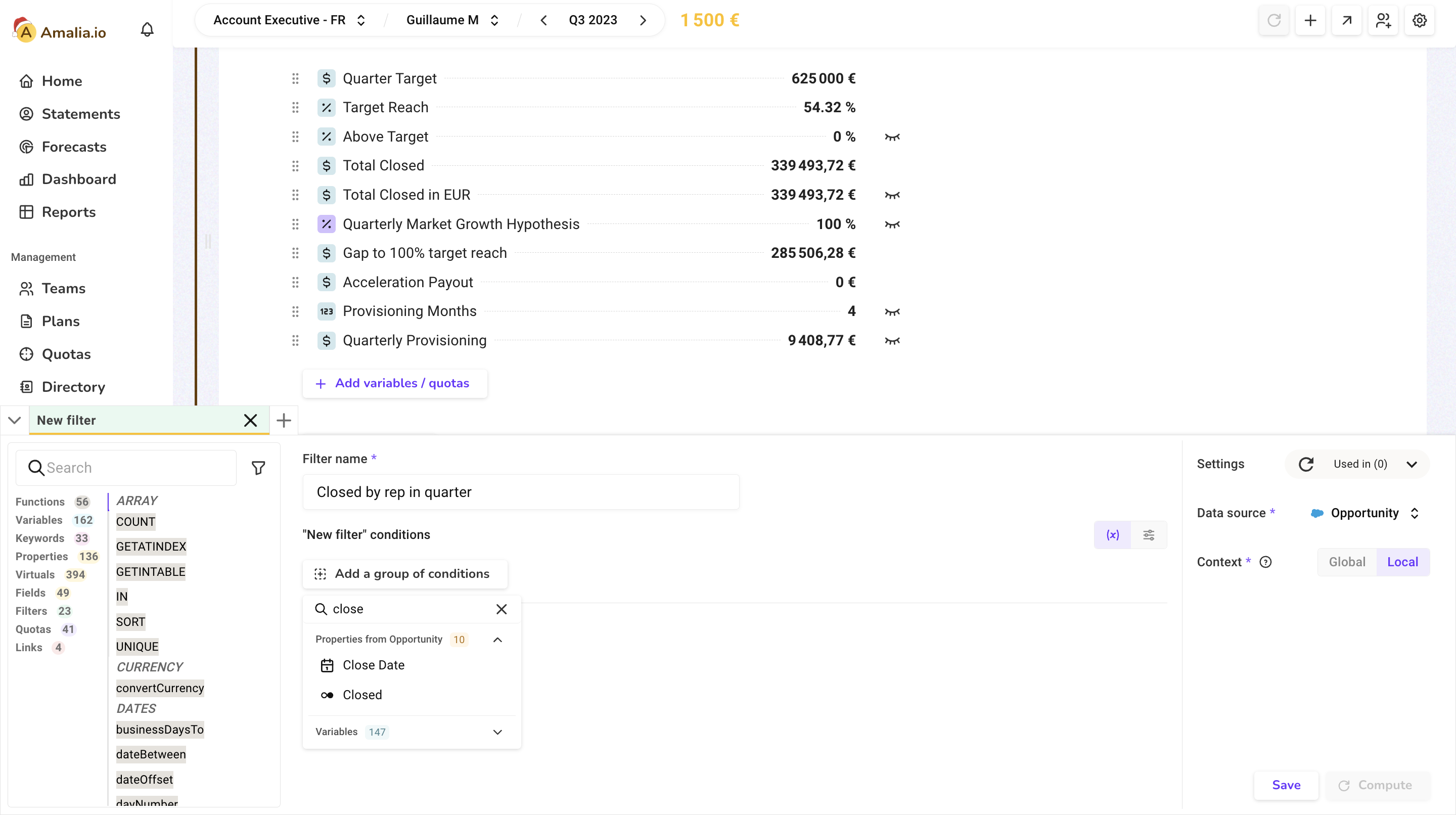Set Context to Global
The width and height of the screenshot is (1456, 815).
tap(1347, 562)
